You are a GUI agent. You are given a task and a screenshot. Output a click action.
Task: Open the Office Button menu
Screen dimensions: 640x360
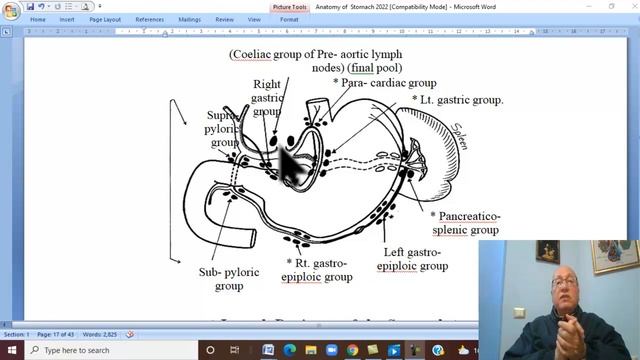11,11
